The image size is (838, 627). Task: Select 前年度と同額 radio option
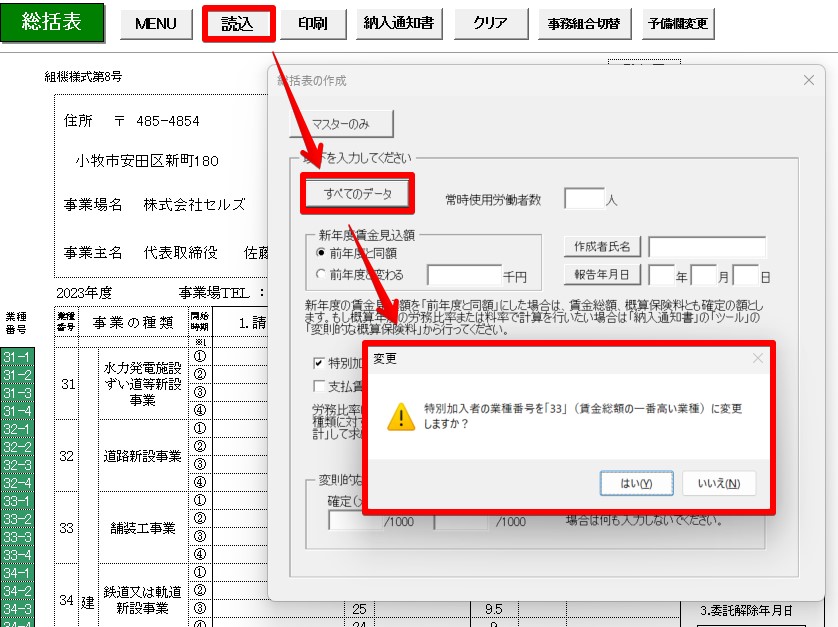[x=321, y=252]
